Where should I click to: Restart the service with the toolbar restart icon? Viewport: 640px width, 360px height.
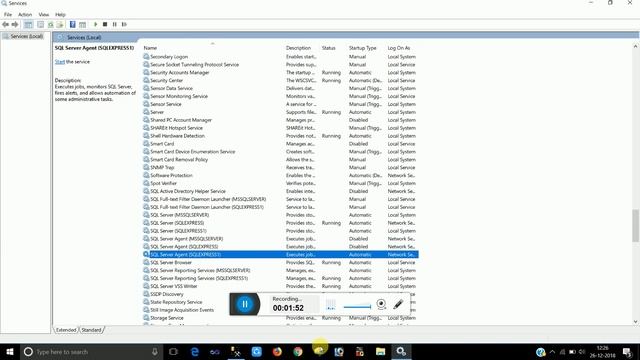(124, 24)
